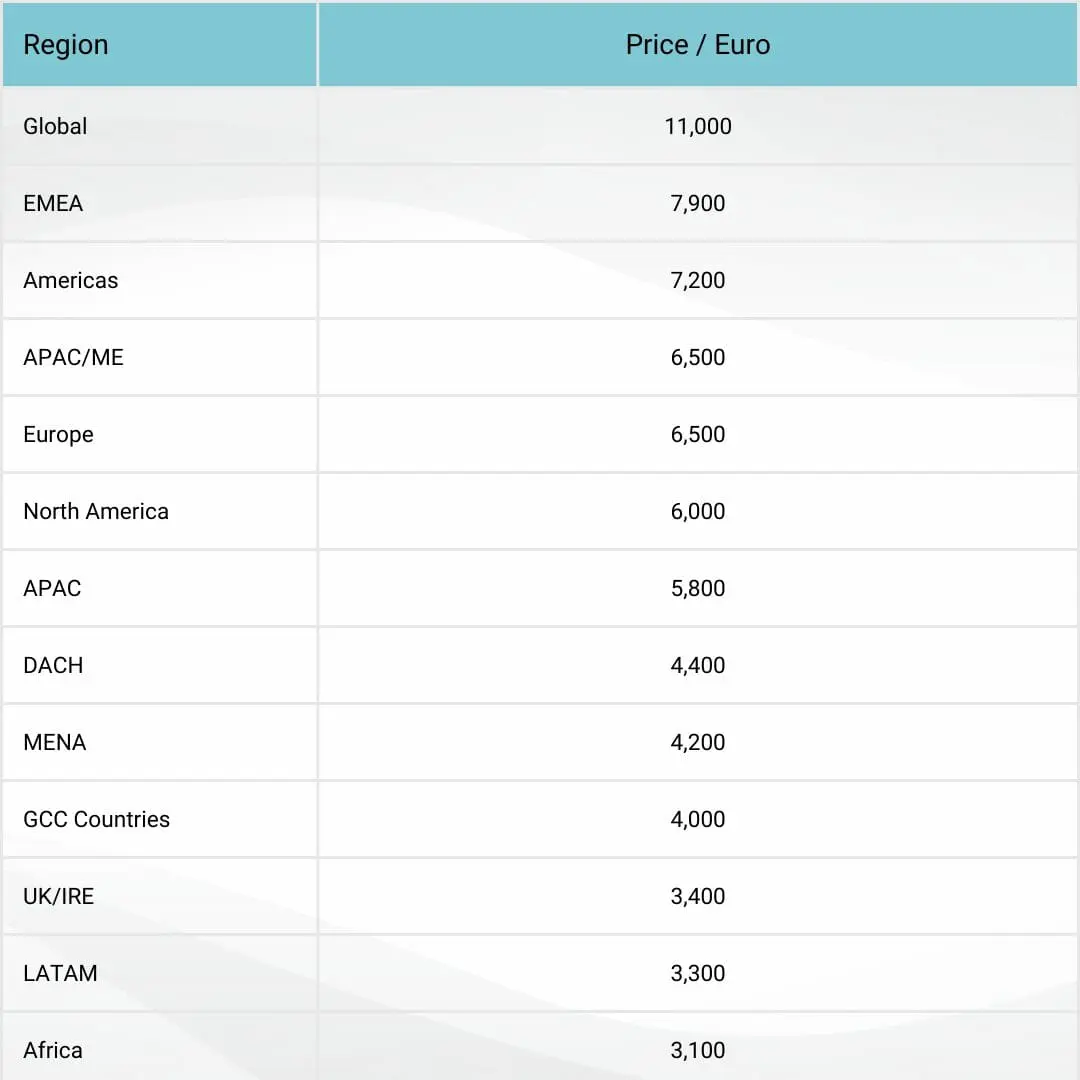Select the DACH region cell
The height and width of the screenshot is (1080, 1080).
pyautogui.click(x=54, y=665)
